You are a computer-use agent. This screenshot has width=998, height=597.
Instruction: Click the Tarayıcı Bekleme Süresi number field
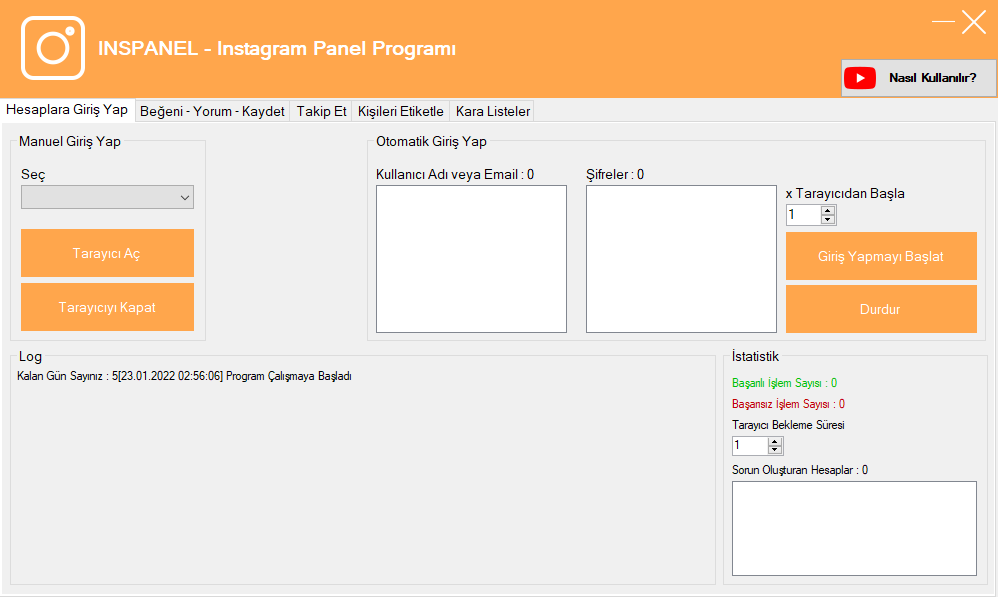[x=750, y=446]
